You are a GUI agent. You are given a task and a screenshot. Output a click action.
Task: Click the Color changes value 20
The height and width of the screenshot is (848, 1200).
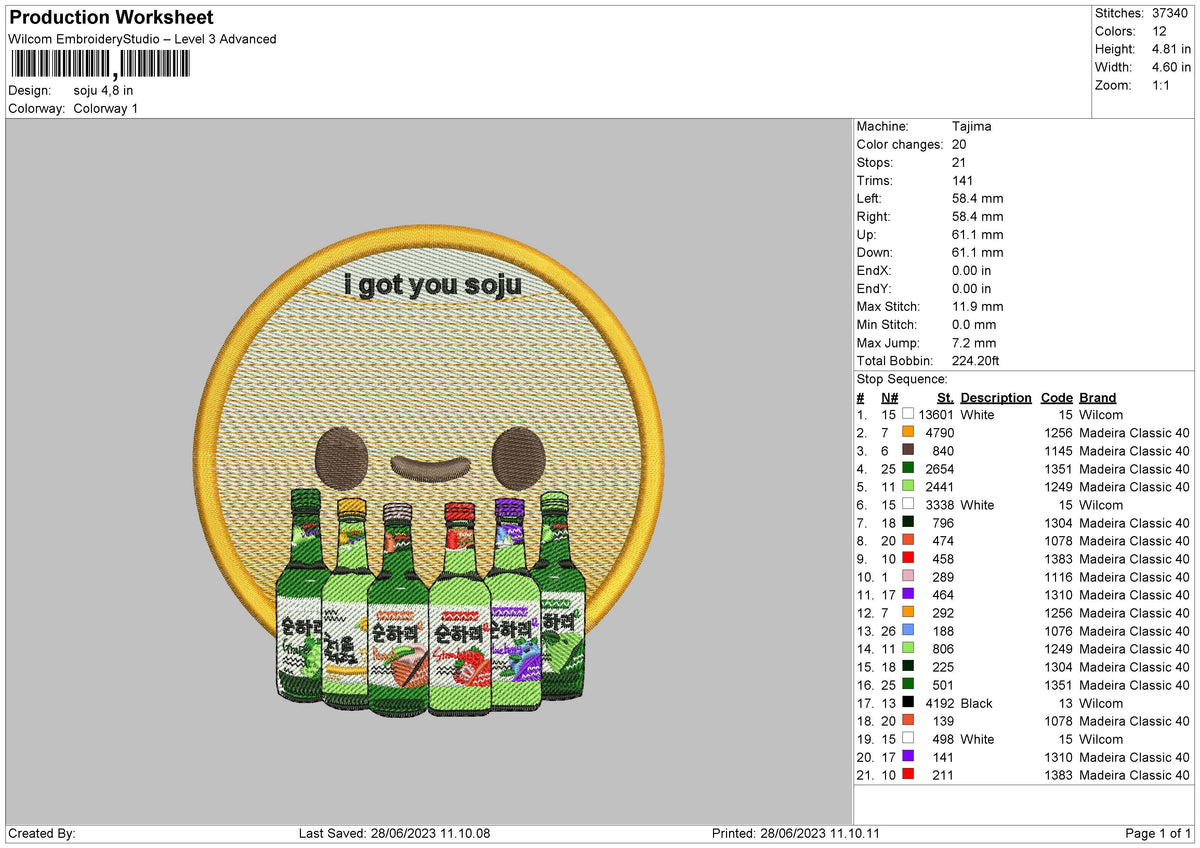click(960, 144)
